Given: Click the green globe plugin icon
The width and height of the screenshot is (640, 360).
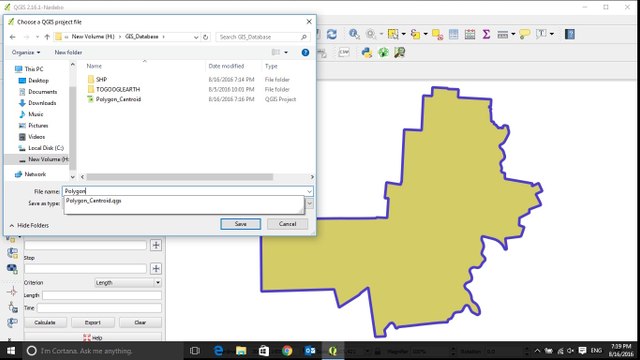Looking at the screenshot, I should tap(383, 52).
